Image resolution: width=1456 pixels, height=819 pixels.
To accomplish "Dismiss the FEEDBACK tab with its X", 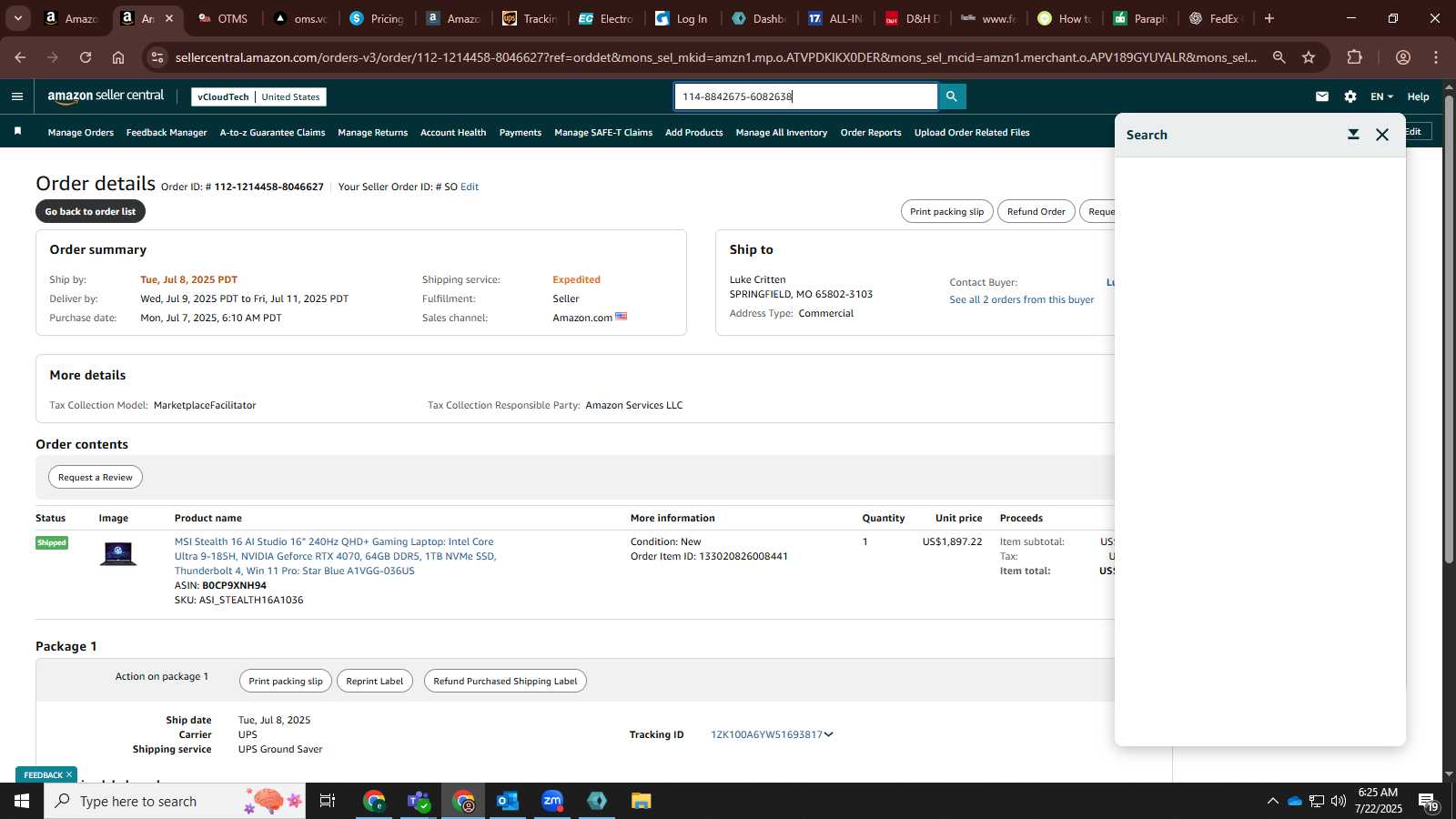I will coord(69,775).
